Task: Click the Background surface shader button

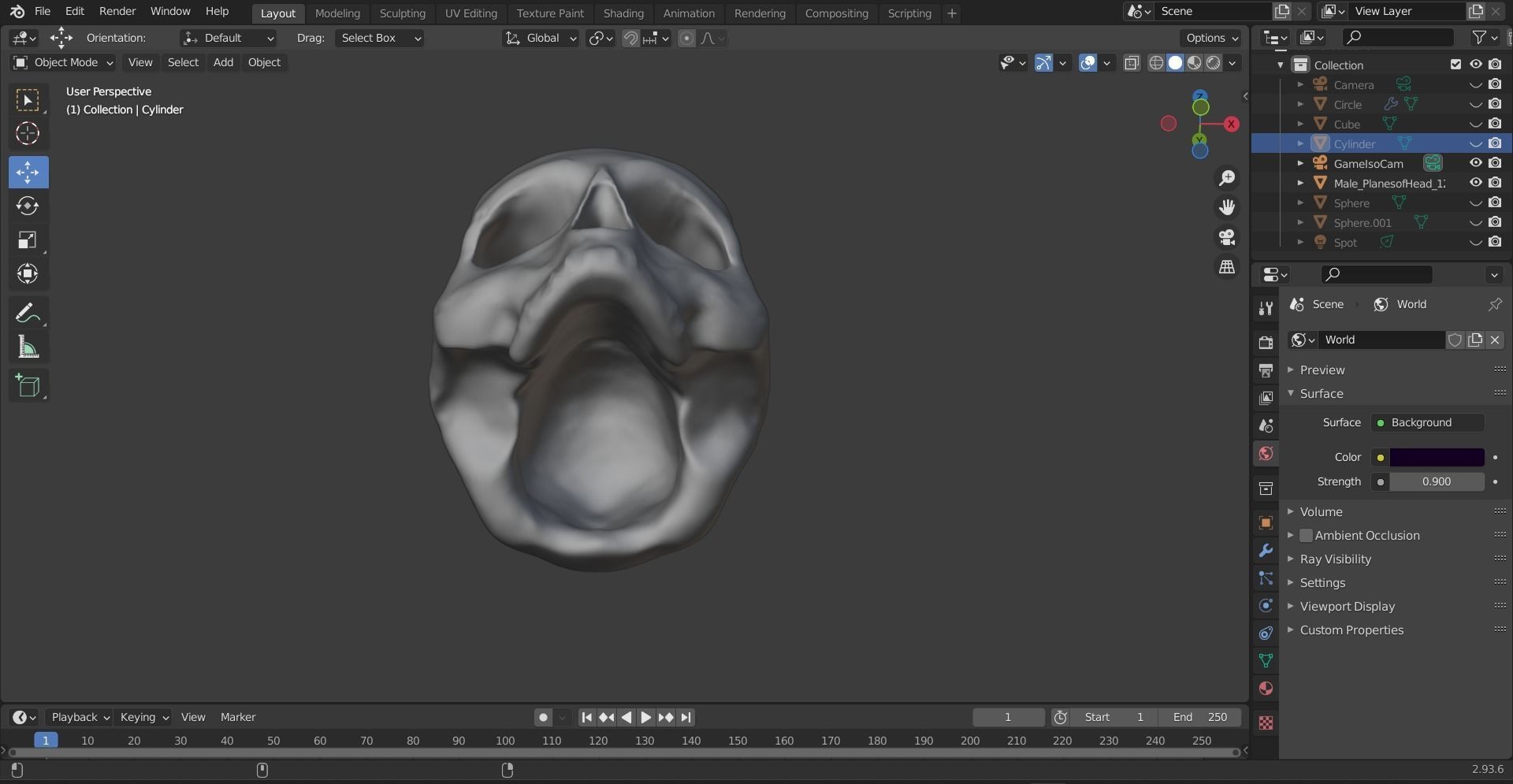Action: (x=1428, y=423)
